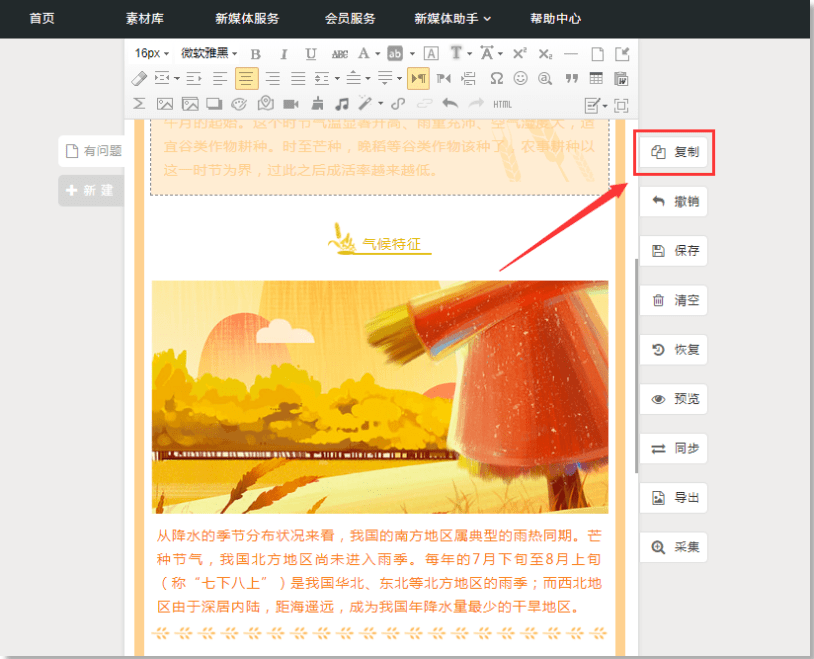Insert a video
The image size is (814, 659).
point(291,104)
